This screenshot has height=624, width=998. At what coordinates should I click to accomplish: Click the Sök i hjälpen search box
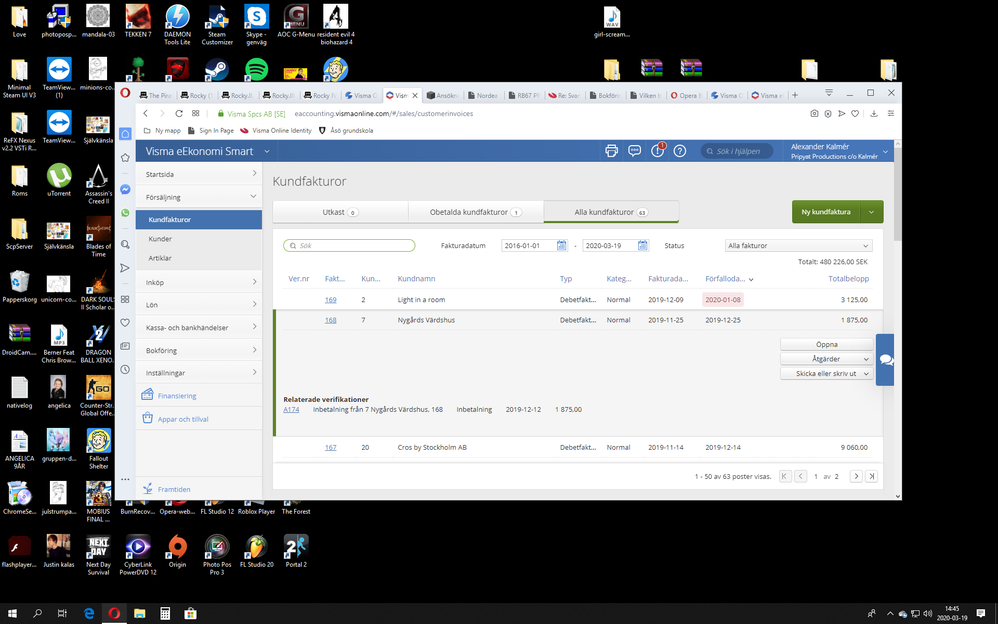(x=737, y=151)
